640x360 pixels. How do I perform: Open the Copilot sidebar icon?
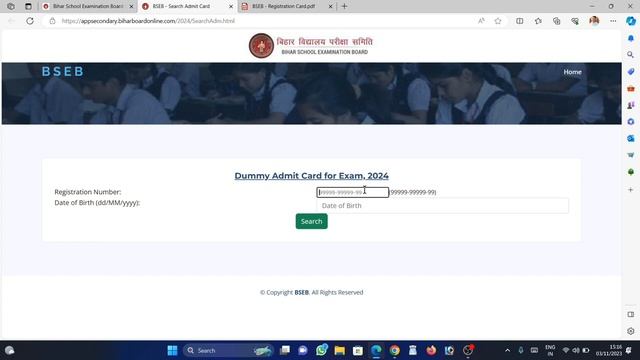(x=631, y=21)
